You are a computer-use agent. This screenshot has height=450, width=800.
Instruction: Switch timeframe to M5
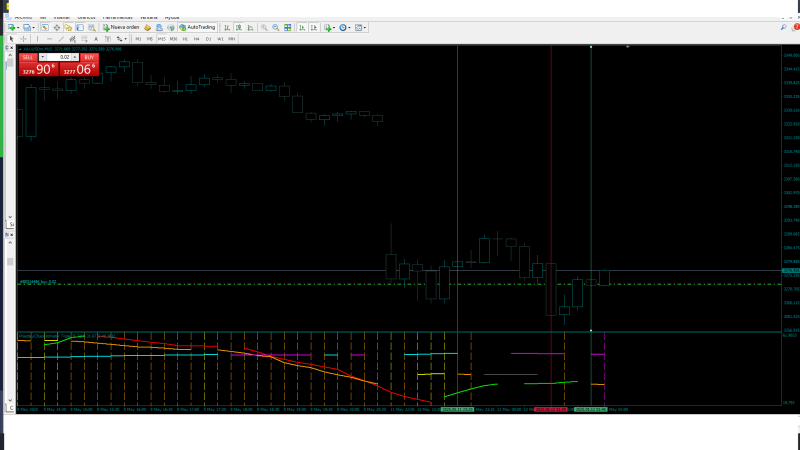pos(150,39)
